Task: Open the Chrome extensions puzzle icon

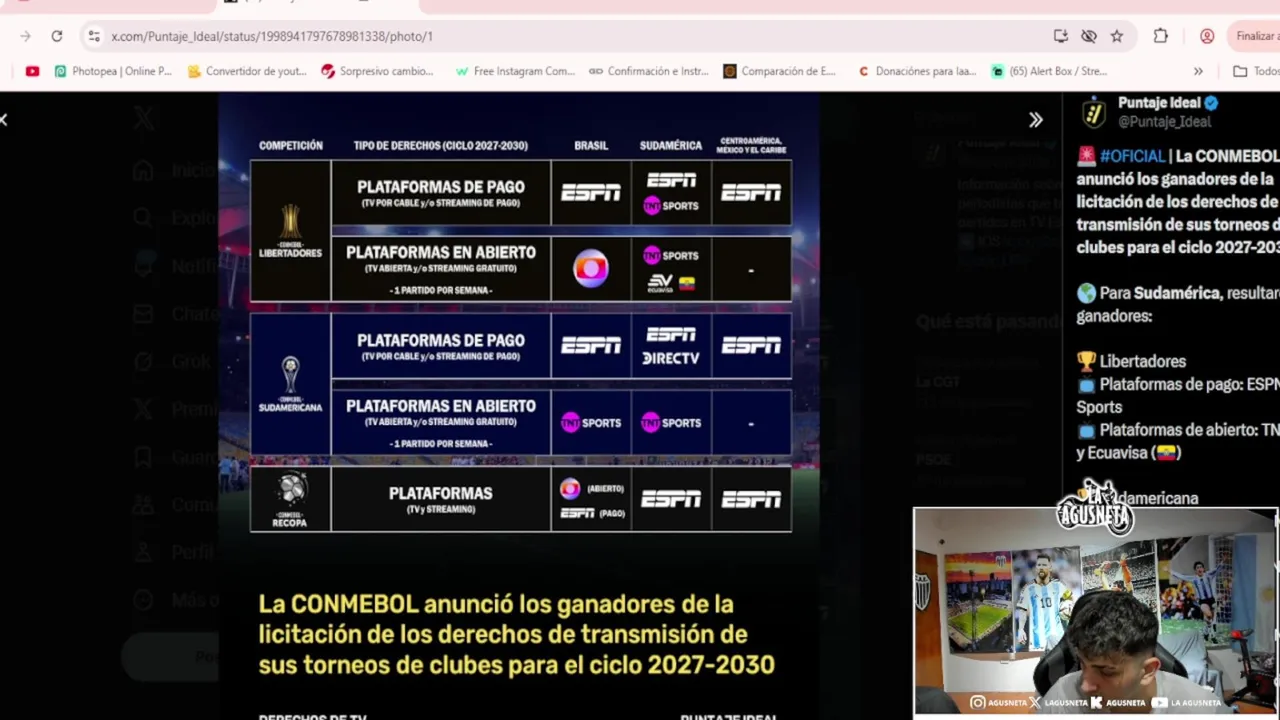Action: (x=1161, y=36)
